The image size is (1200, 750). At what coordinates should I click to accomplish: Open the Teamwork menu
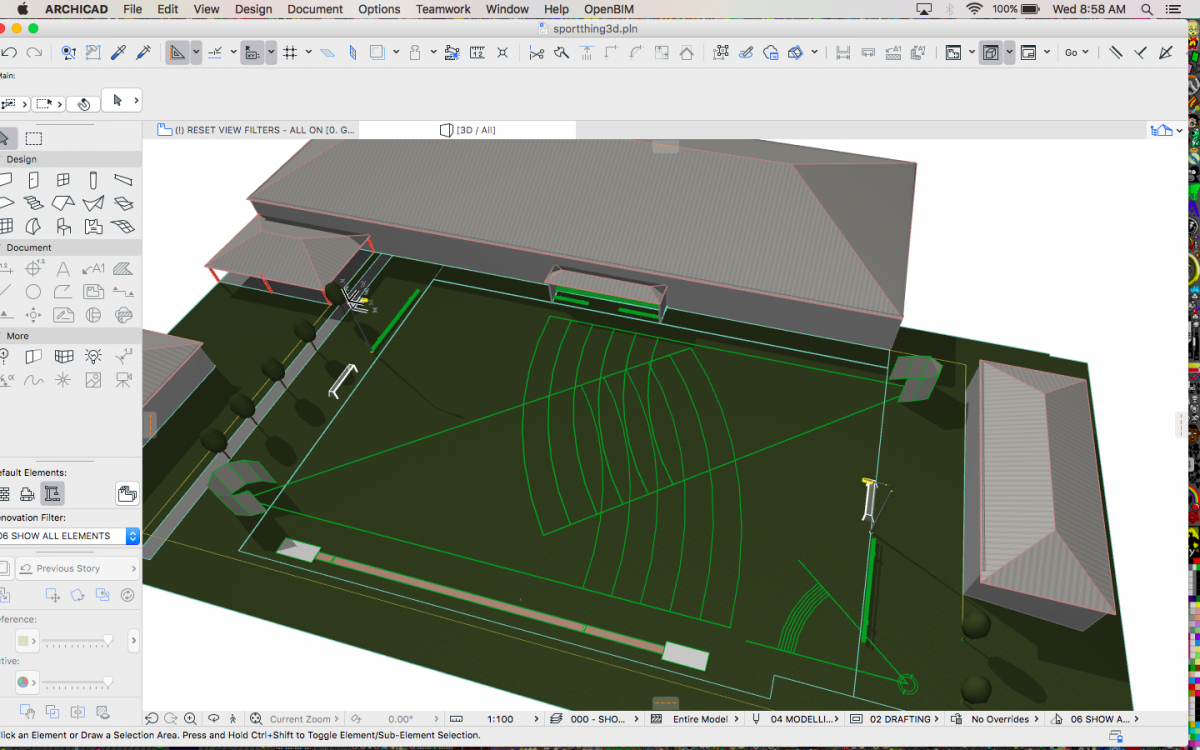pos(443,9)
